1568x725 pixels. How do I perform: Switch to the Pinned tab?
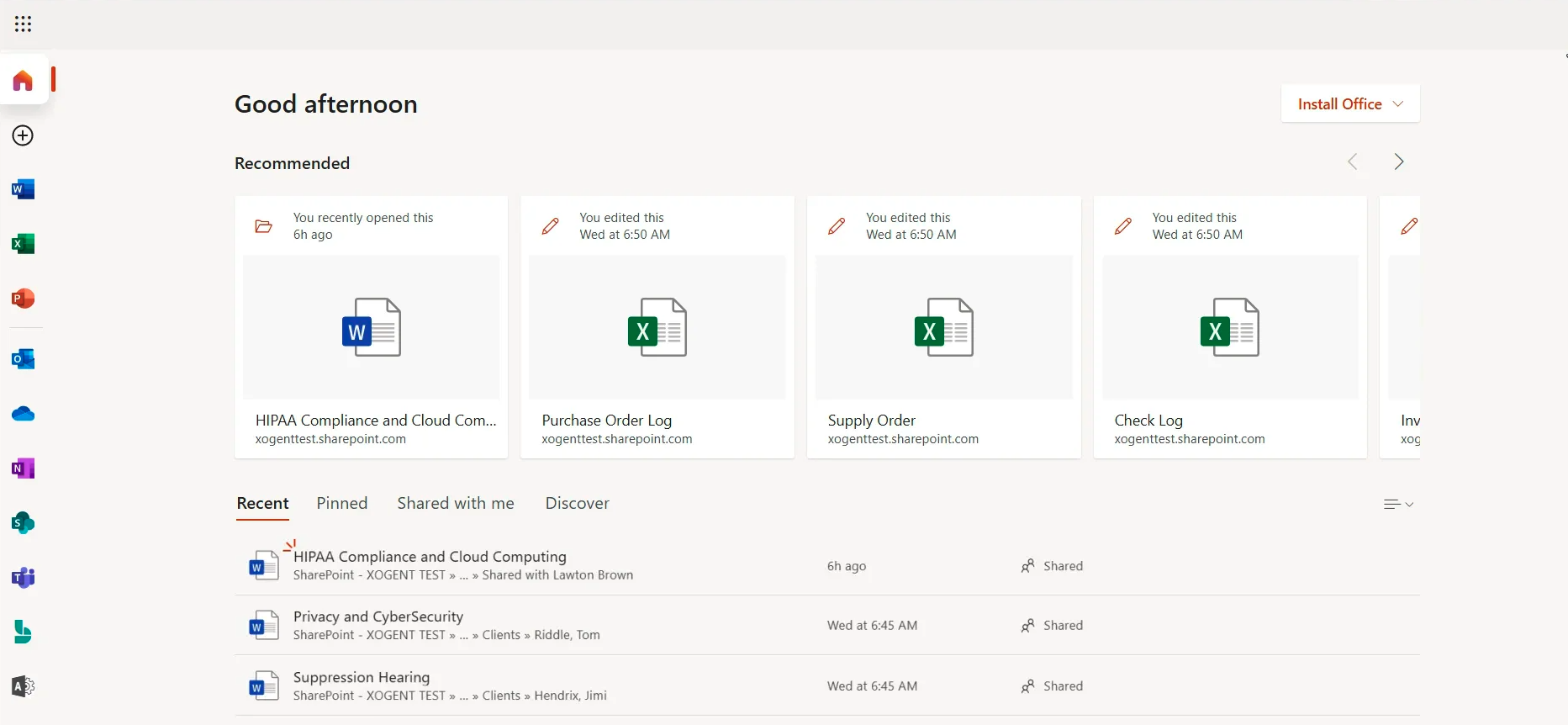[342, 503]
